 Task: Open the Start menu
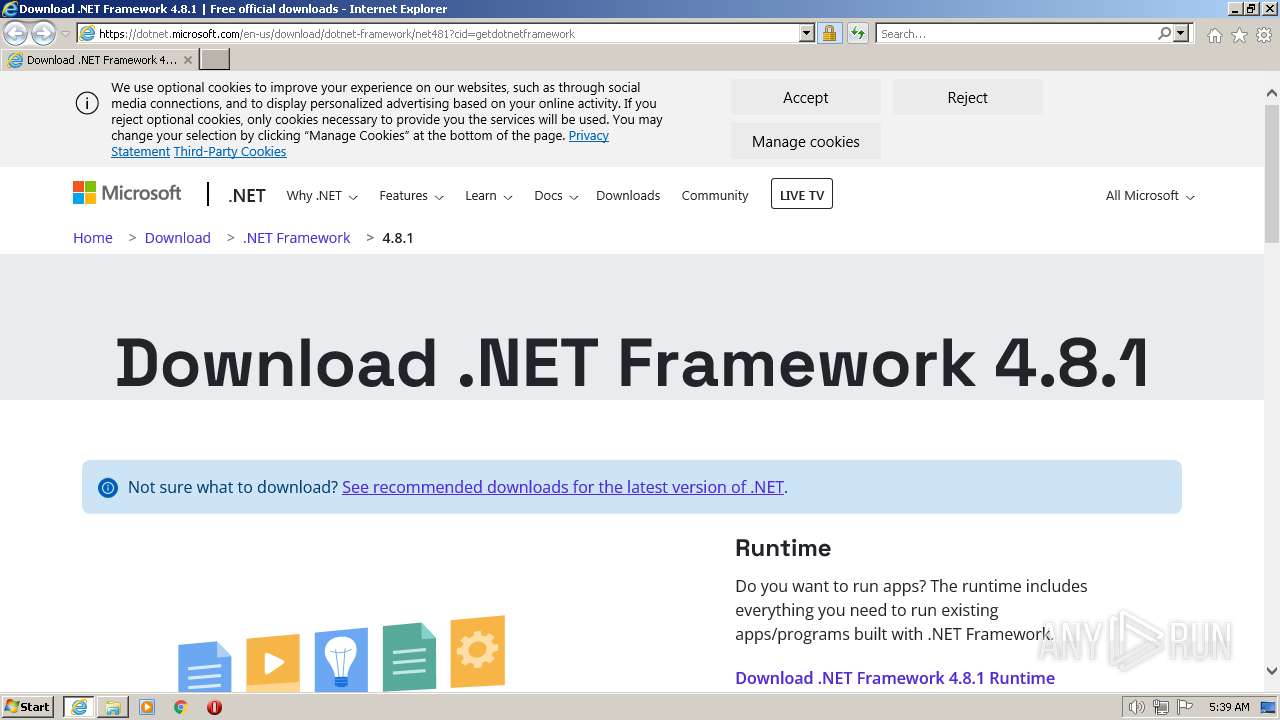28,706
